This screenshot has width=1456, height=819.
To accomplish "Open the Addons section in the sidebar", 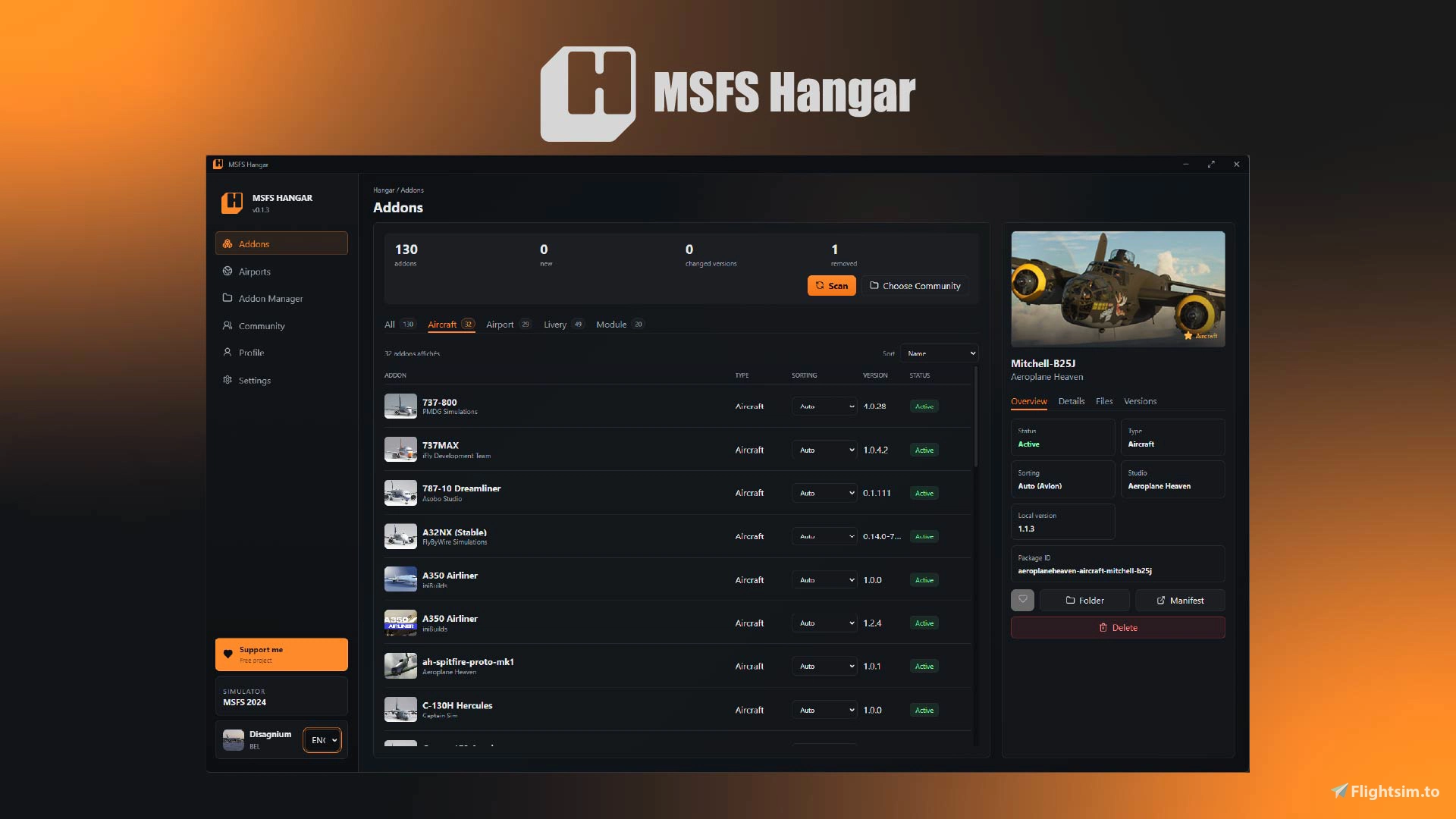I will coord(281,243).
